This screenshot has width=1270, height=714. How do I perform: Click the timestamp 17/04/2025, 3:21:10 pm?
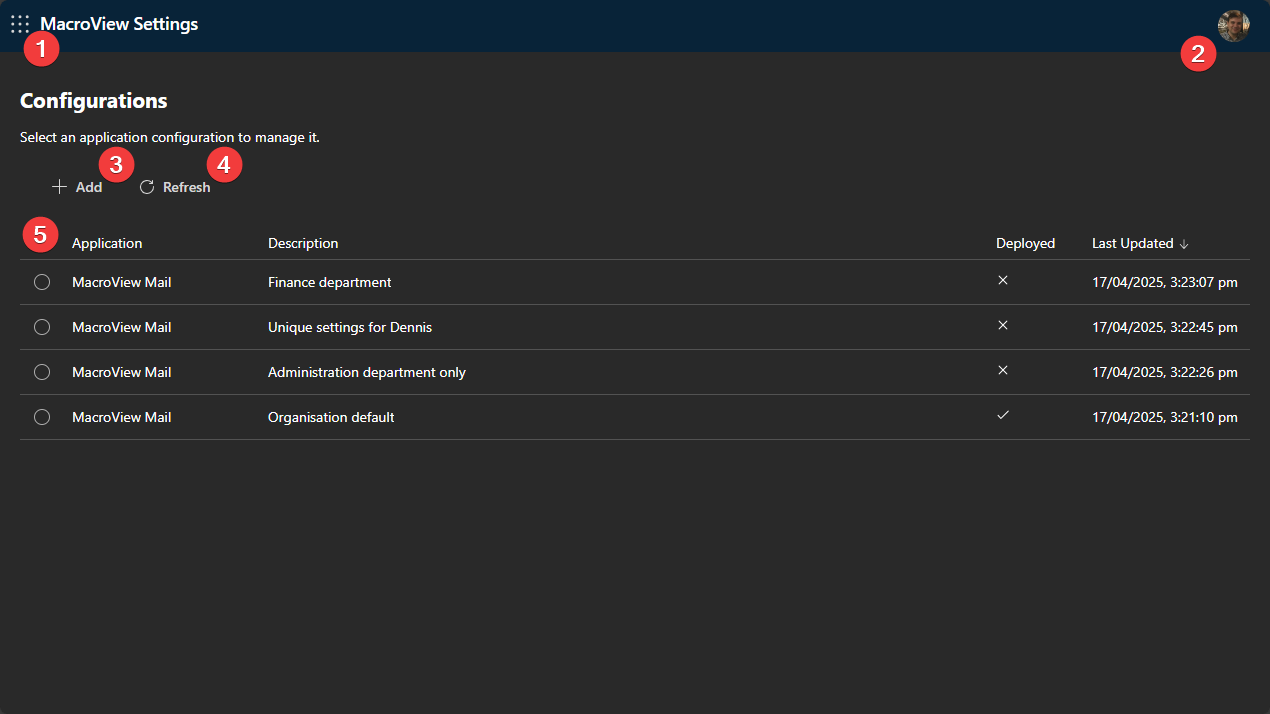click(1165, 417)
